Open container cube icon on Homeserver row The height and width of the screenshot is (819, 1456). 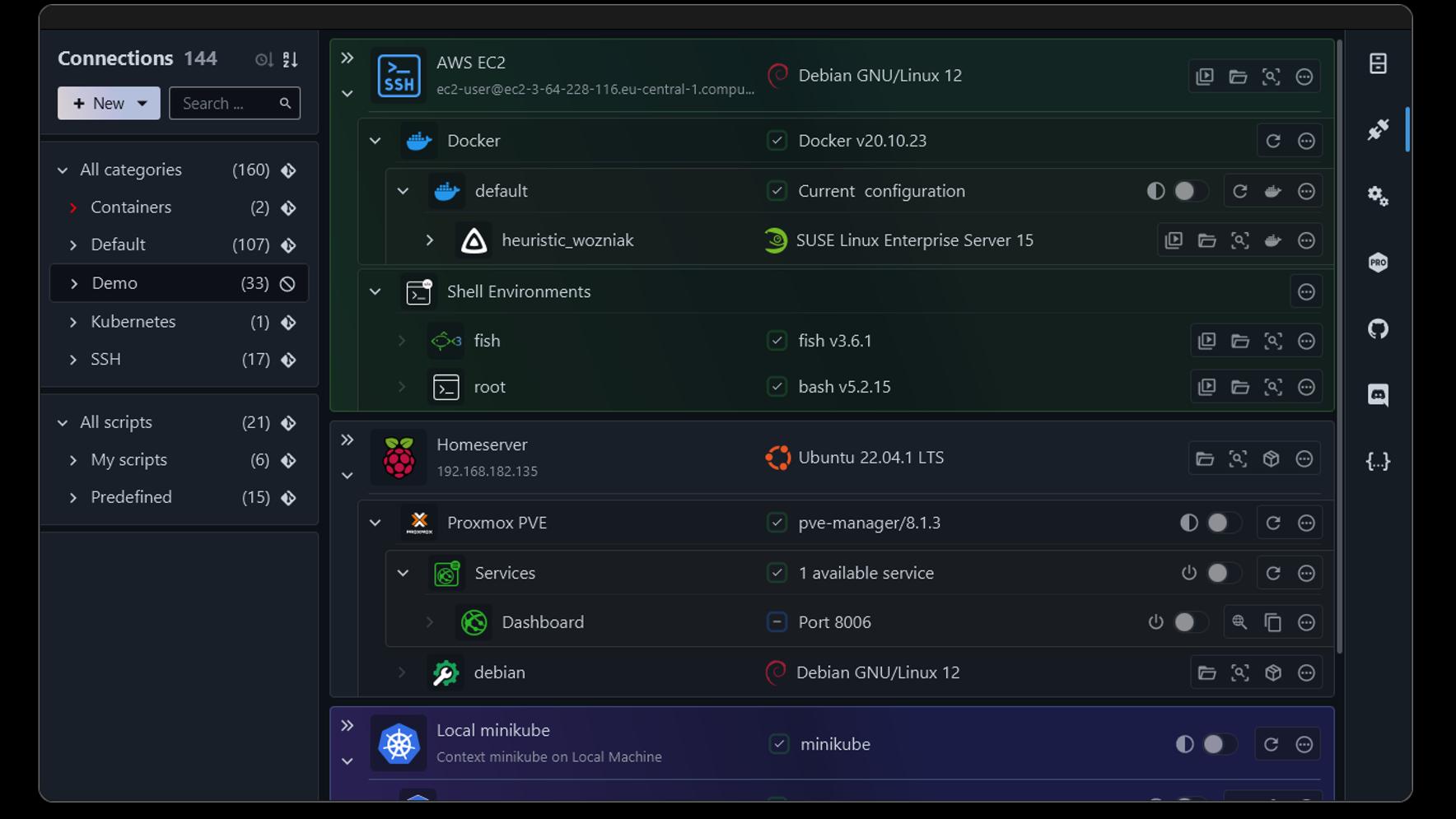(1271, 458)
